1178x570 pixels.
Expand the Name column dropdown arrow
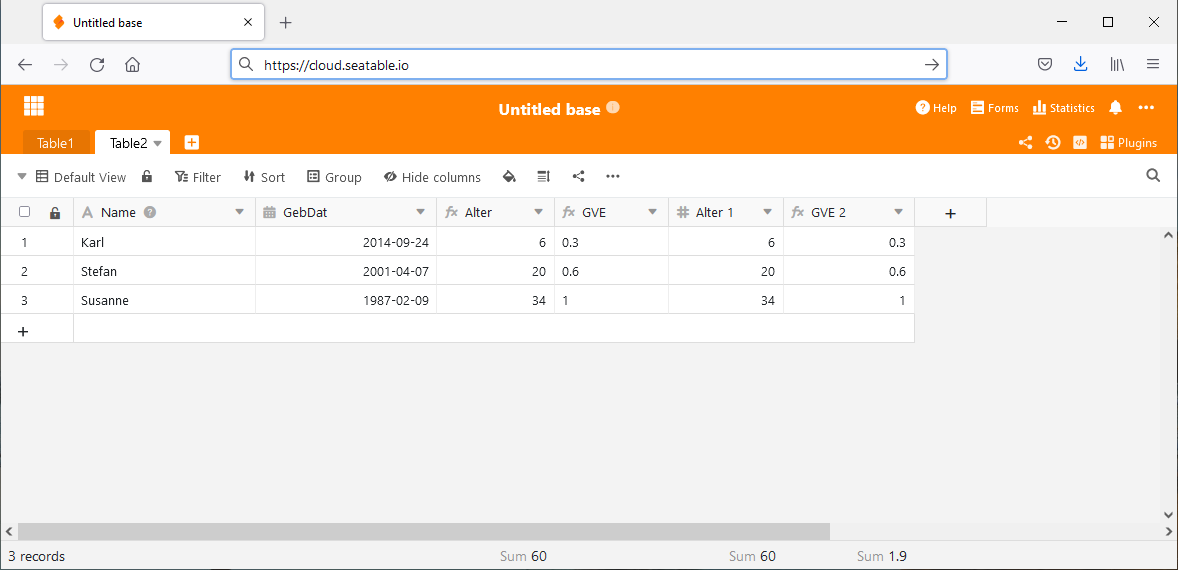(x=239, y=212)
